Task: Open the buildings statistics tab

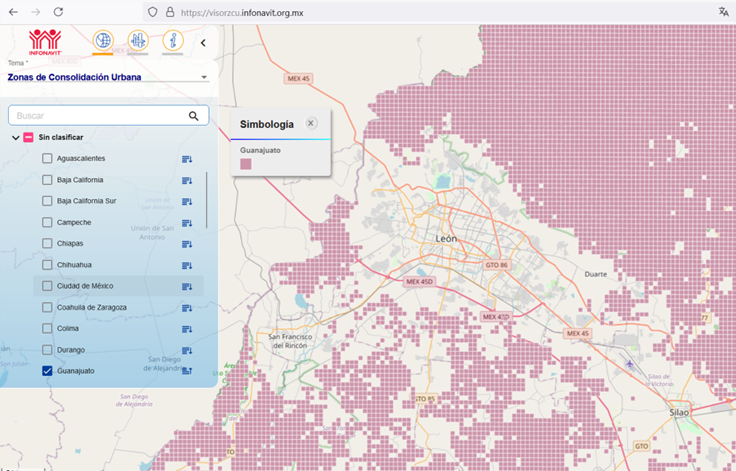Action: click(x=138, y=40)
